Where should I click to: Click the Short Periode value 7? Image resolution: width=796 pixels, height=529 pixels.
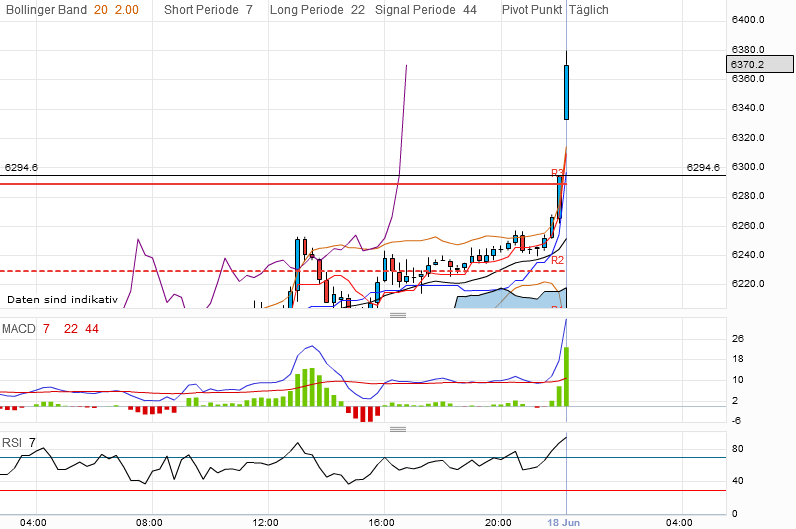[x=249, y=10]
